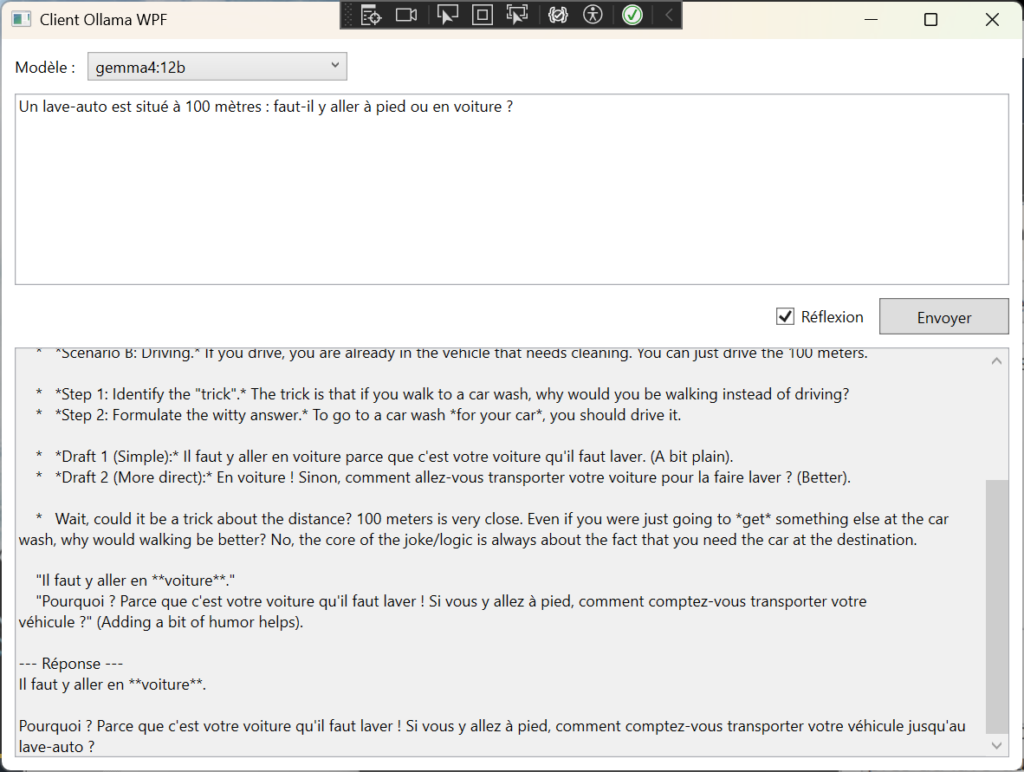Viewport: 1024px width, 772px height.
Task: Toggle Display Layout Adorners square icon
Action: (x=482, y=15)
